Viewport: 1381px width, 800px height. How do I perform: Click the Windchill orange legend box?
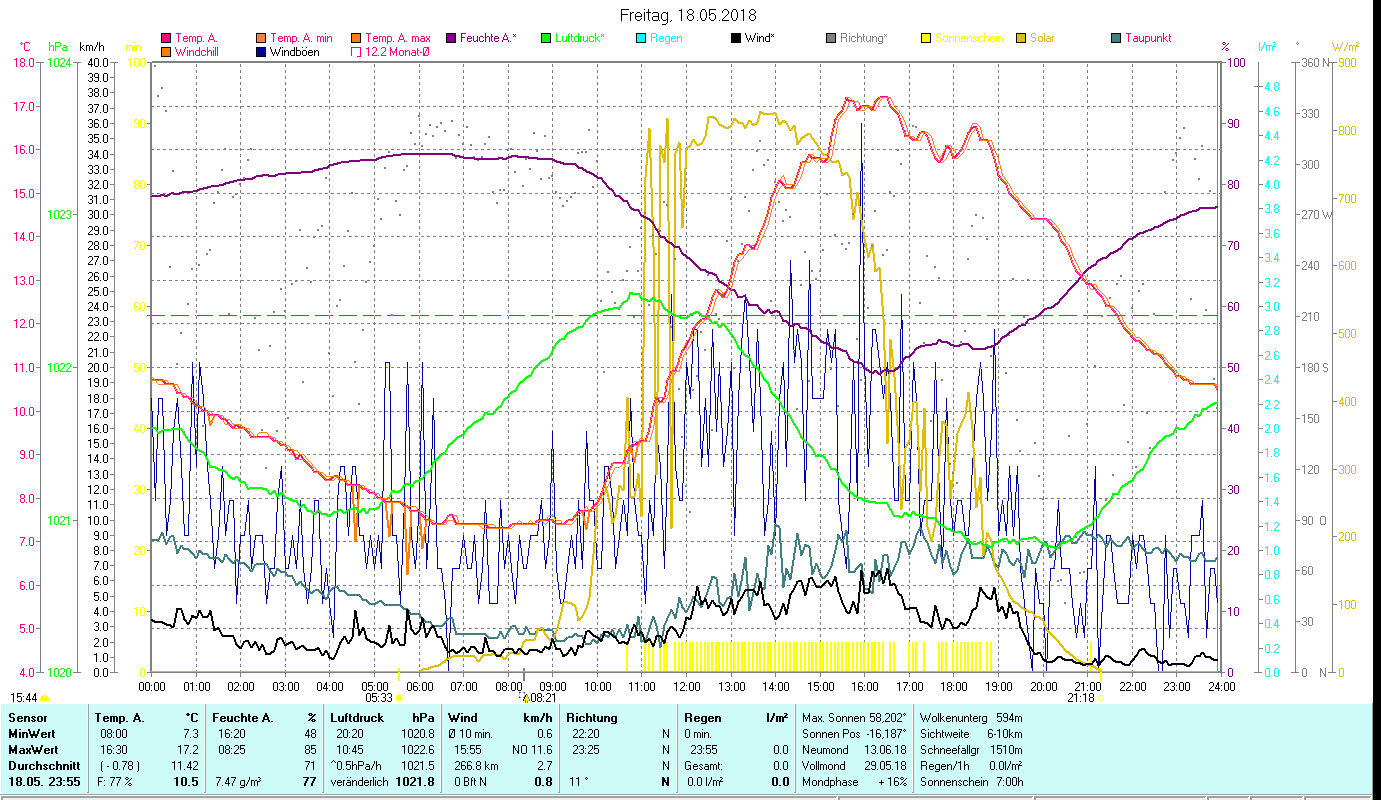166,51
